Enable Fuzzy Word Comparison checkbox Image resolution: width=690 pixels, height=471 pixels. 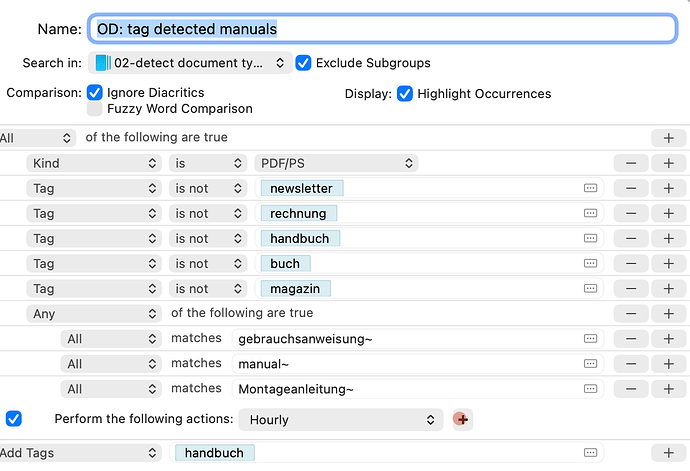tap(95, 108)
